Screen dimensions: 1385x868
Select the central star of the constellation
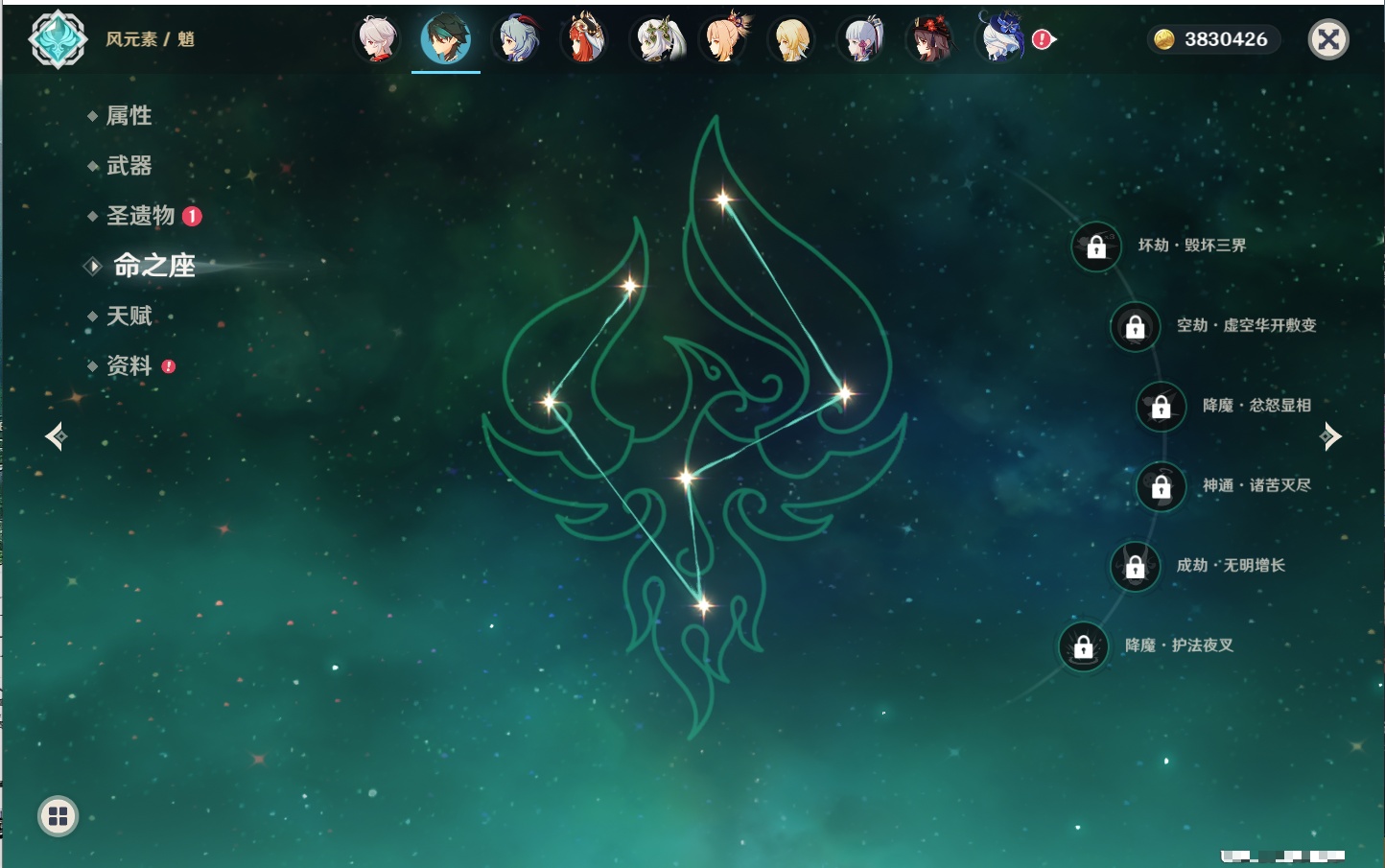[686, 477]
